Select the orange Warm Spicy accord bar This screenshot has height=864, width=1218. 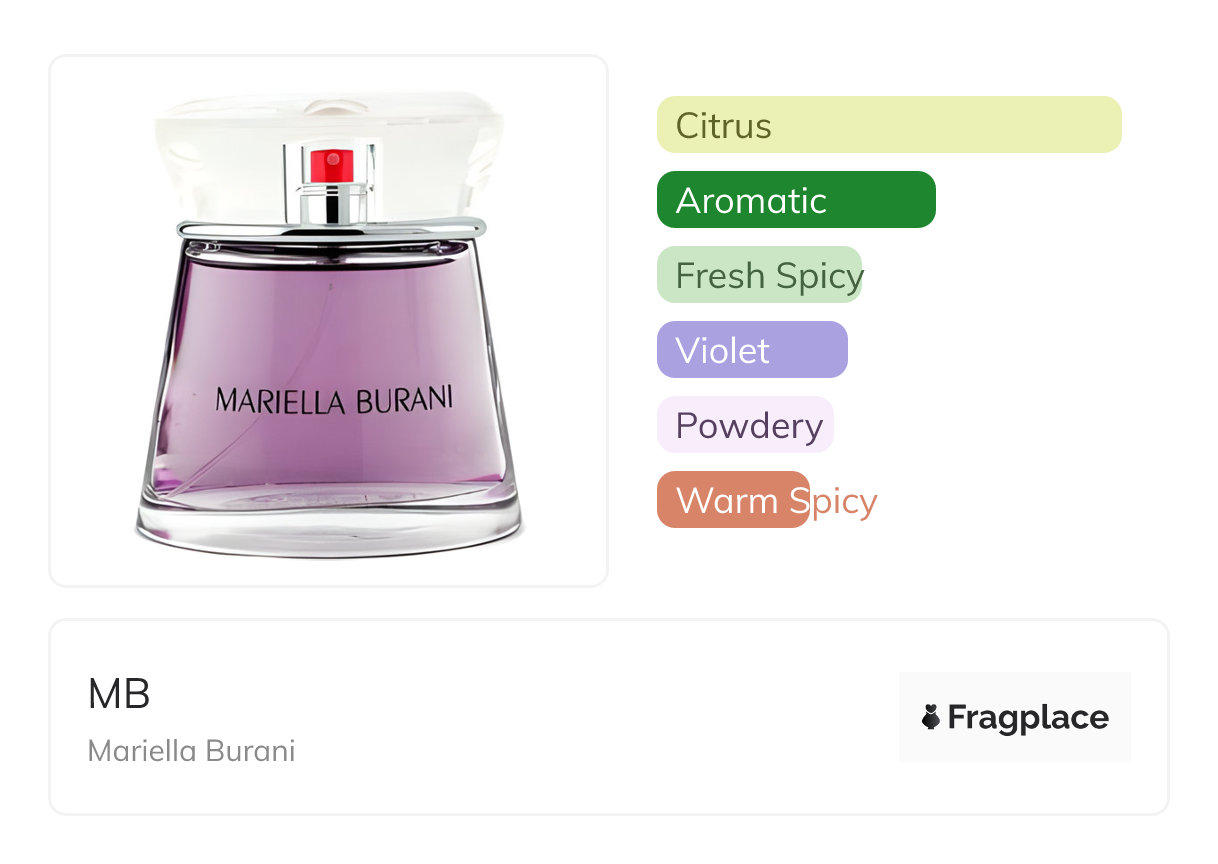tap(733, 500)
